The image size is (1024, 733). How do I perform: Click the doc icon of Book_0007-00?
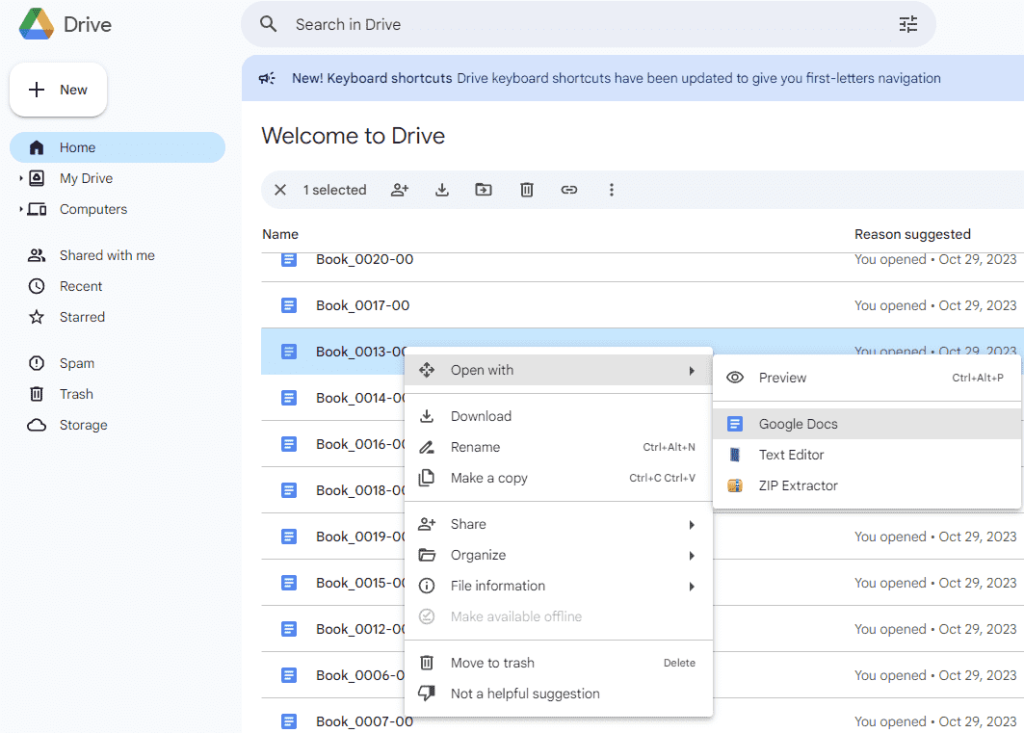tap(289, 721)
